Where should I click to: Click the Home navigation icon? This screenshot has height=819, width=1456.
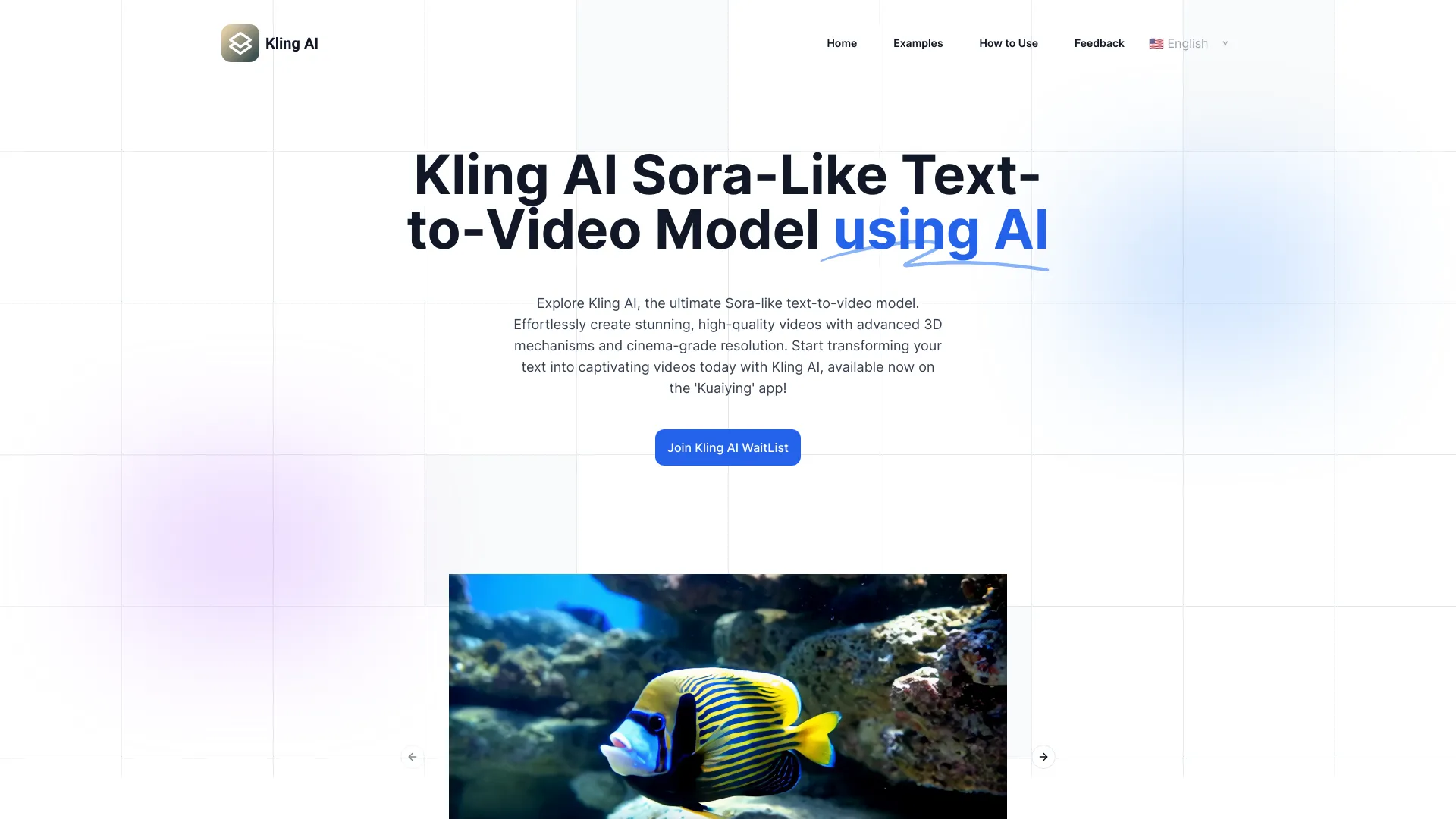(841, 42)
